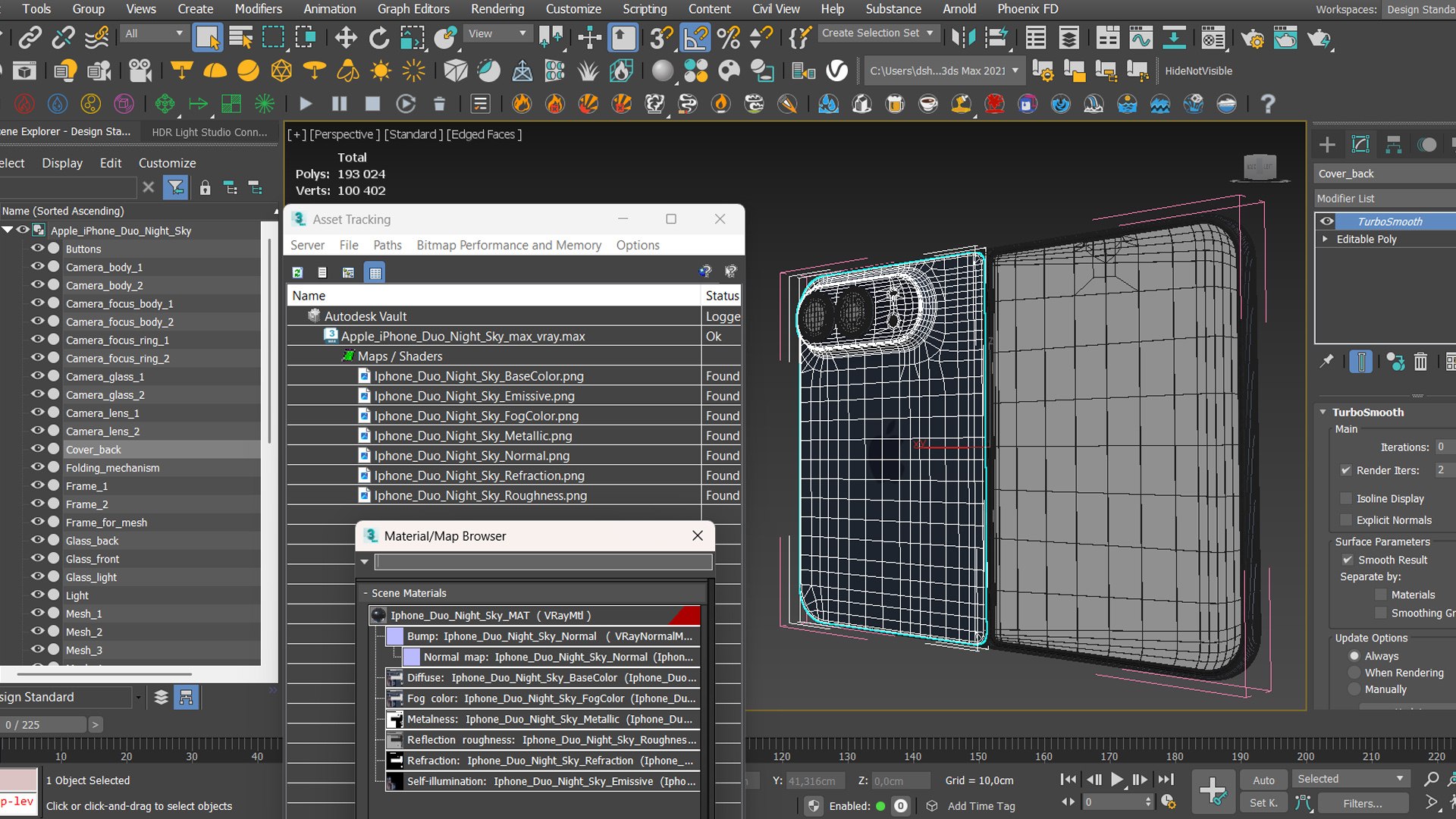The width and height of the screenshot is (1456, 819).
Task: Switch Asset Tracking to table view icon
Action: point(375,272)
